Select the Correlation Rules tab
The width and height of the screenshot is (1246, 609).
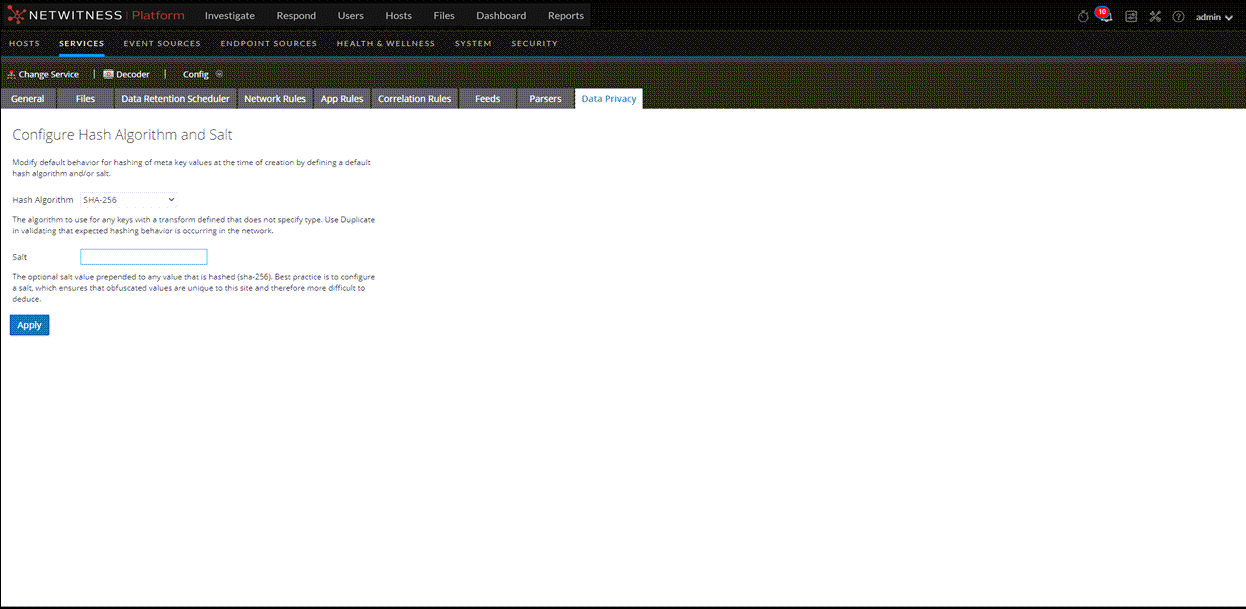pyautogui.click(x=414, y=98)
